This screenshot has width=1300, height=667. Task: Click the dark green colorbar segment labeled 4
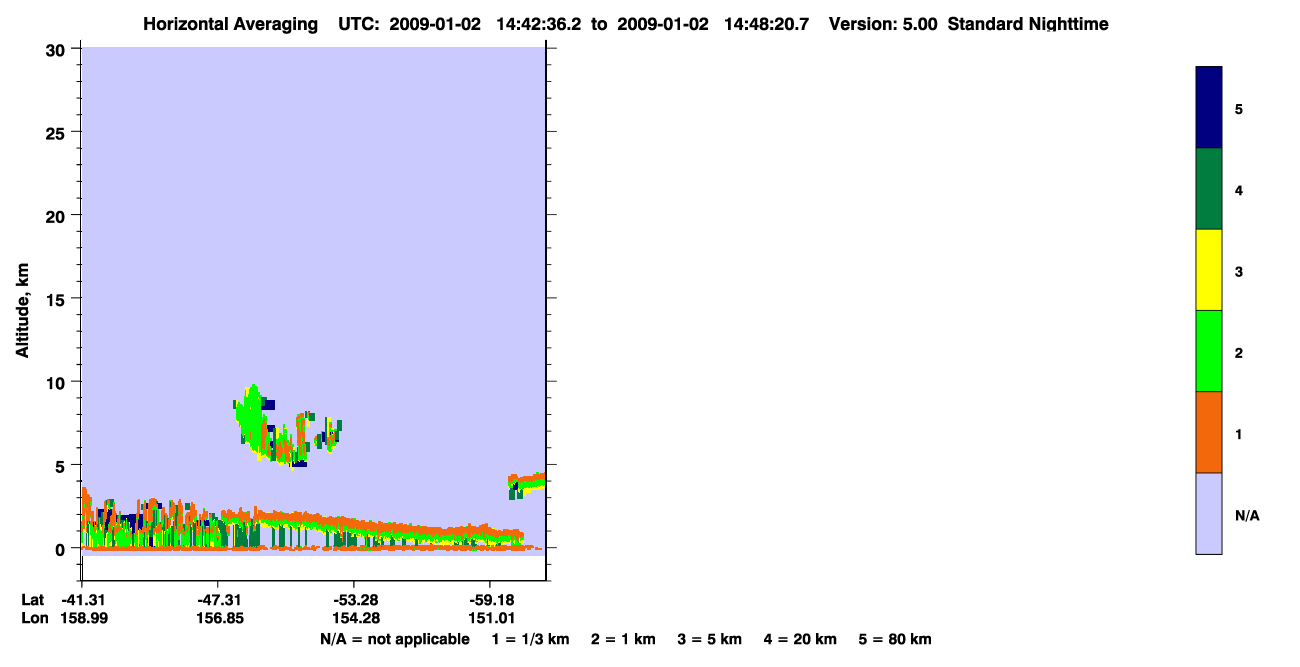pyautogui.click(x=1209, y=189)
